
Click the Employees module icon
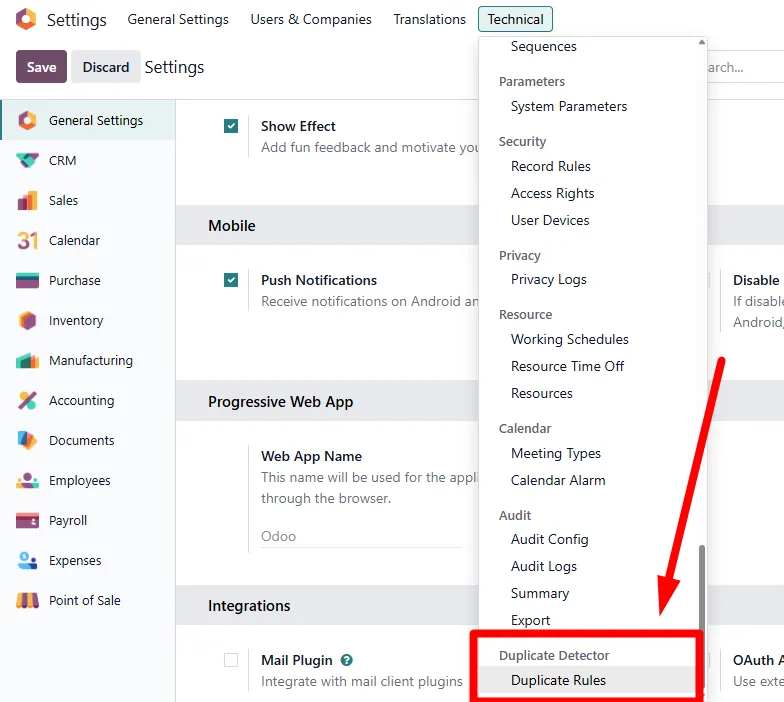tap(27, 480)
